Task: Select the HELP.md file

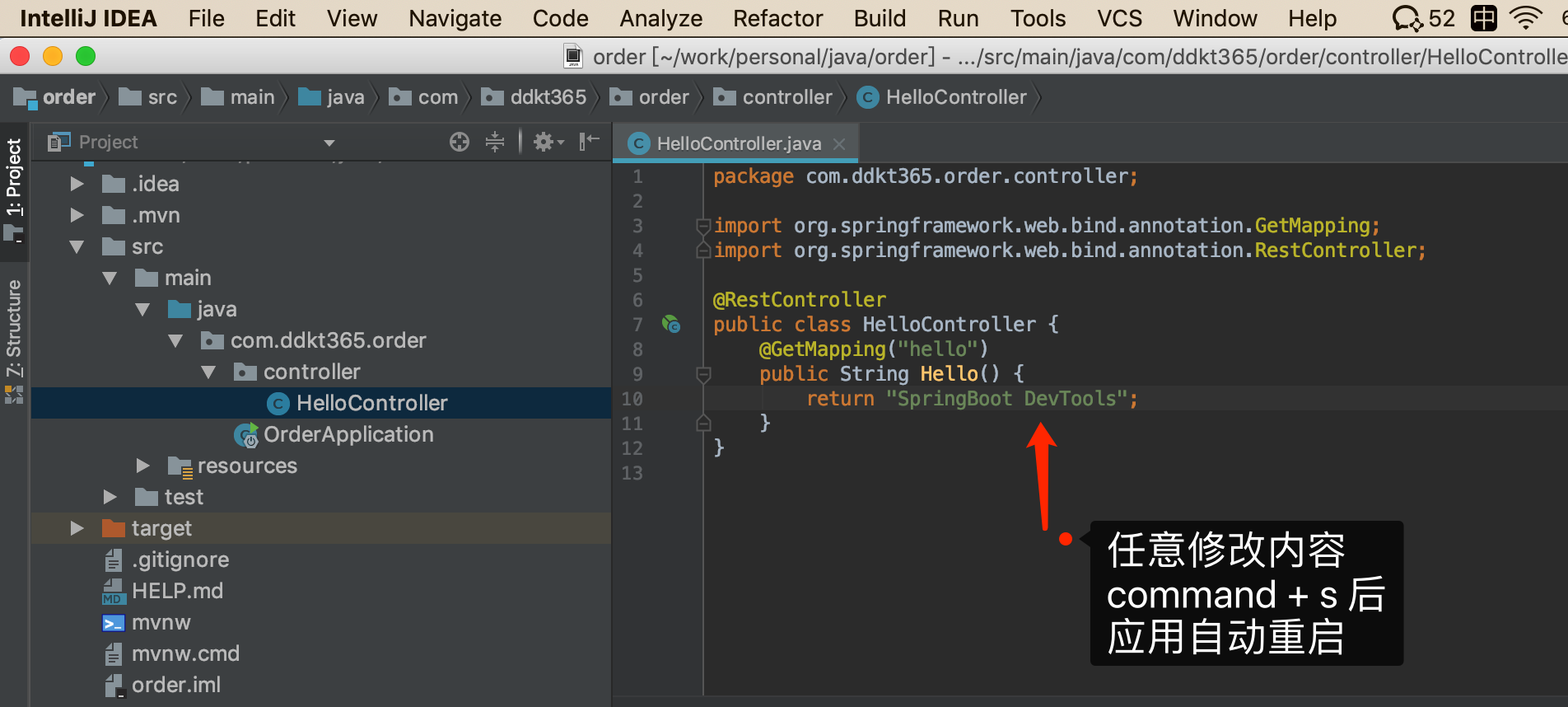Action: (177, 591)
